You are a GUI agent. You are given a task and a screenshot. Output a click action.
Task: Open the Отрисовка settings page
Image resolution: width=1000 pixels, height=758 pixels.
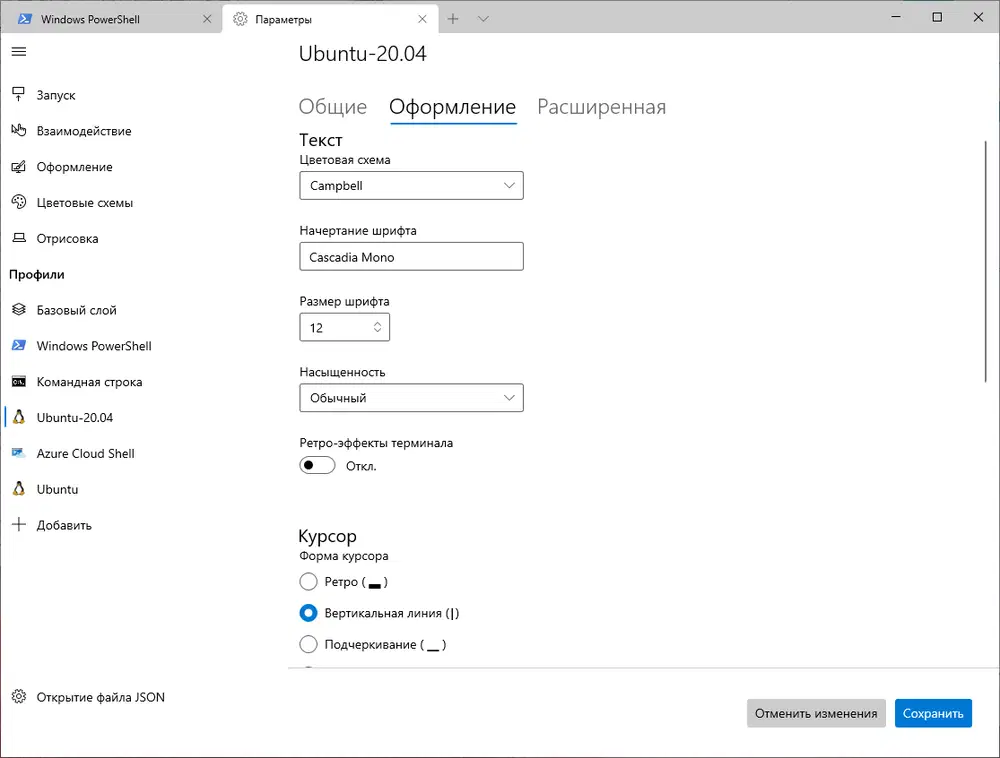[x=68, y=238]
